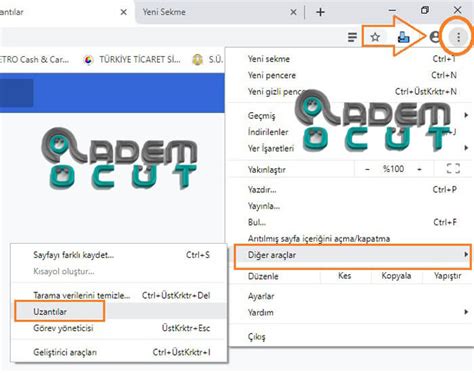The image size is (474, 373).
Task: Open a new tab with plus button
Action: (320, 12)
